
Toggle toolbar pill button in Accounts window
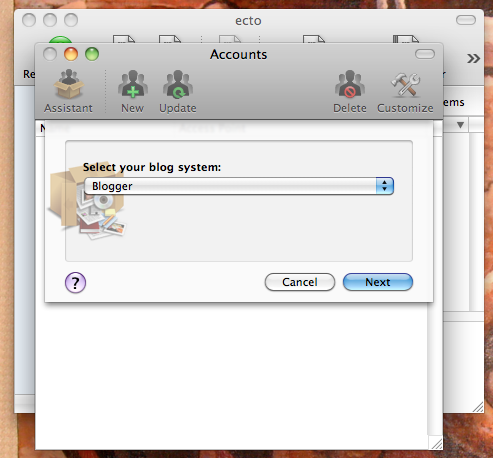(x=425, y=54)
